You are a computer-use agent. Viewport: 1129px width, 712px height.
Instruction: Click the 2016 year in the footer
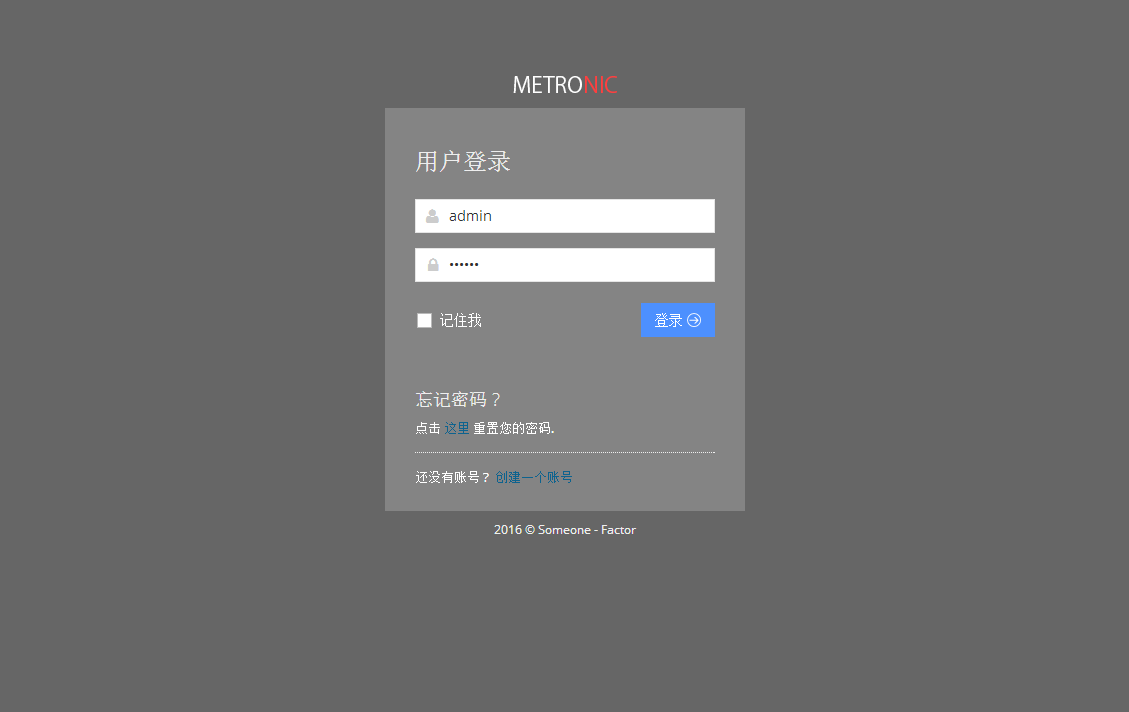[508, 530]
